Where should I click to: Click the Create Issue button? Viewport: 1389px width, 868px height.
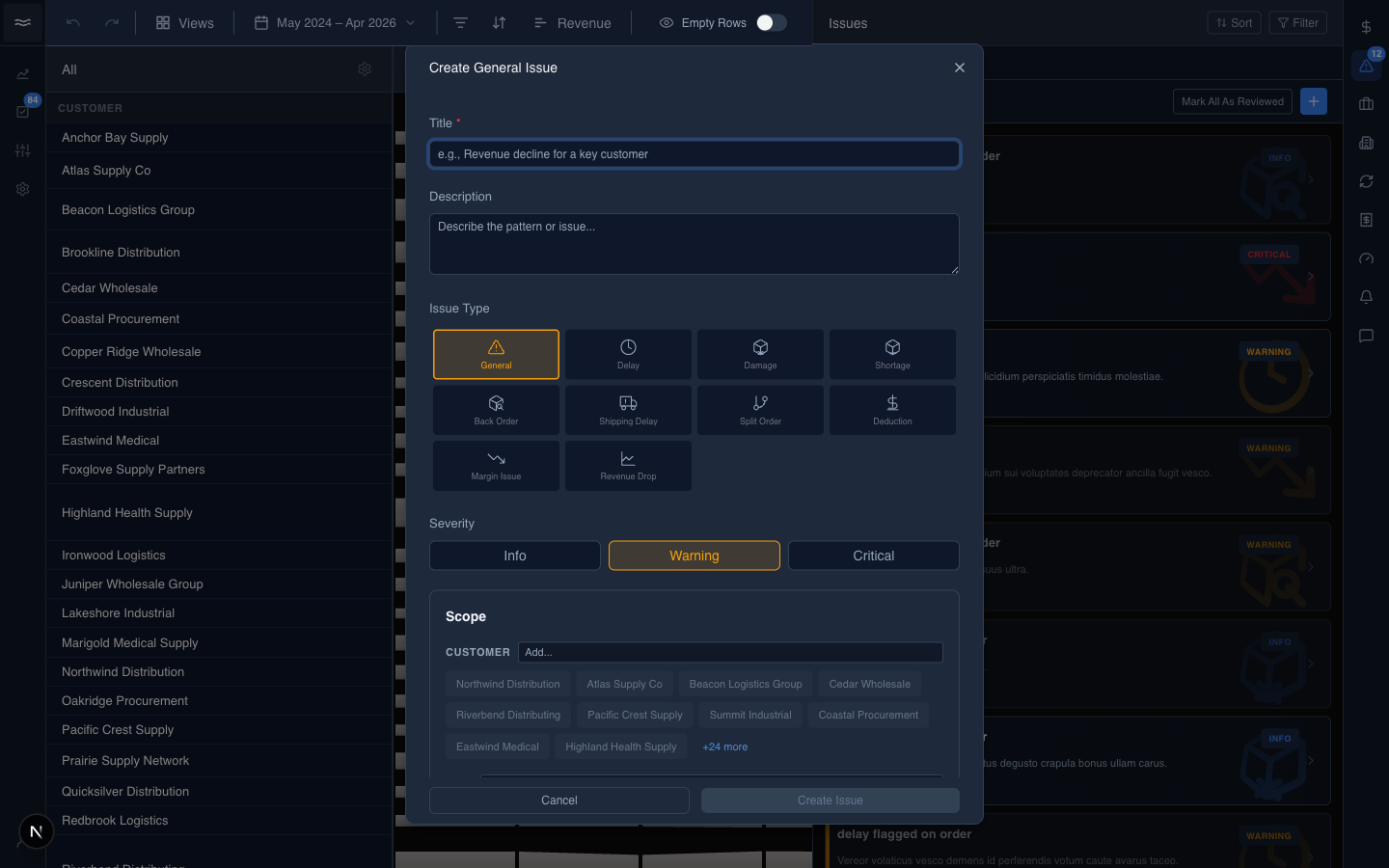click(831, 800)
